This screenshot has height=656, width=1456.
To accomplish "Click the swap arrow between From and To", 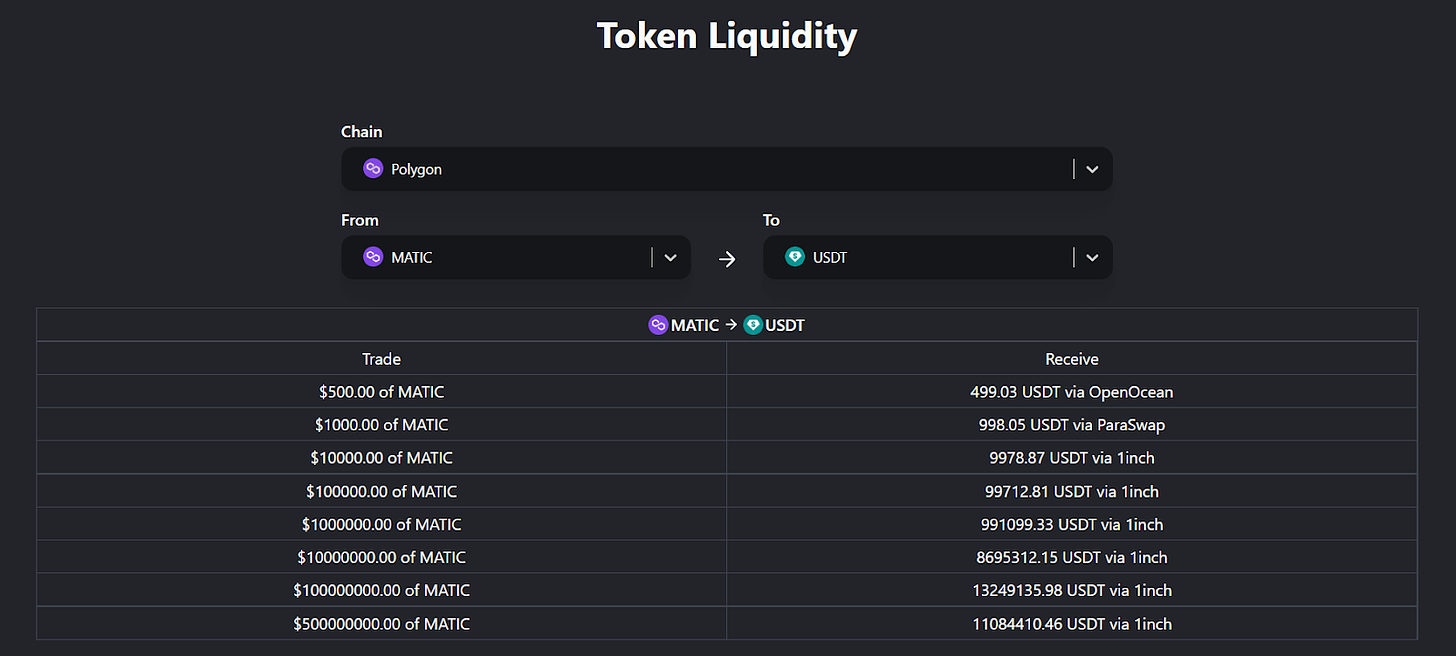I will (727, 259).
